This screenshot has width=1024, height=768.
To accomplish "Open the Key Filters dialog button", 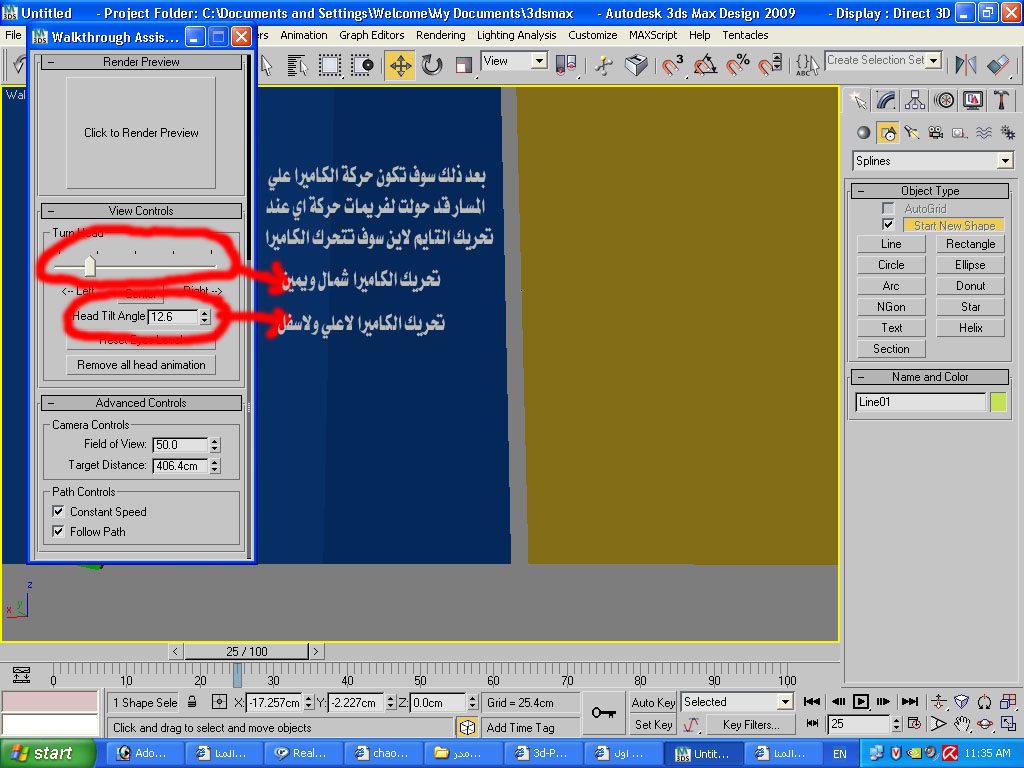I will [x=751, y=725].
